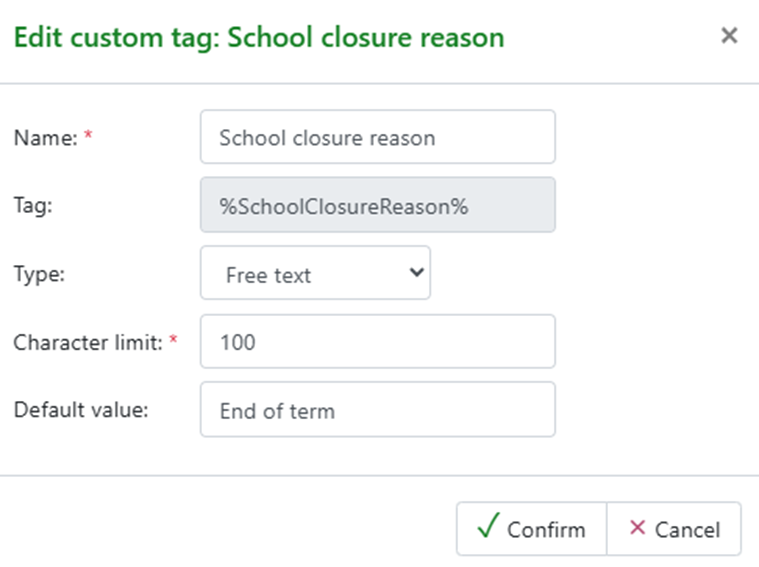Click the green dialog title text
The image size is (759, 567).
[258, 38]
